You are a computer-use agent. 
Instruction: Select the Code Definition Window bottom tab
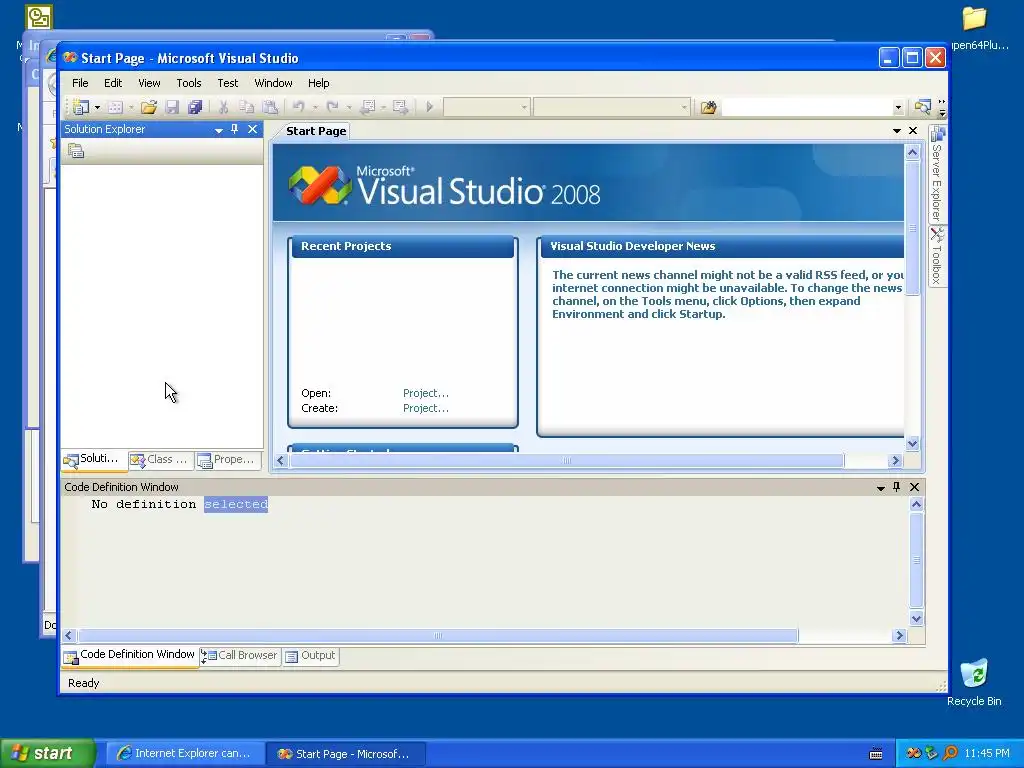coord(130,656)
